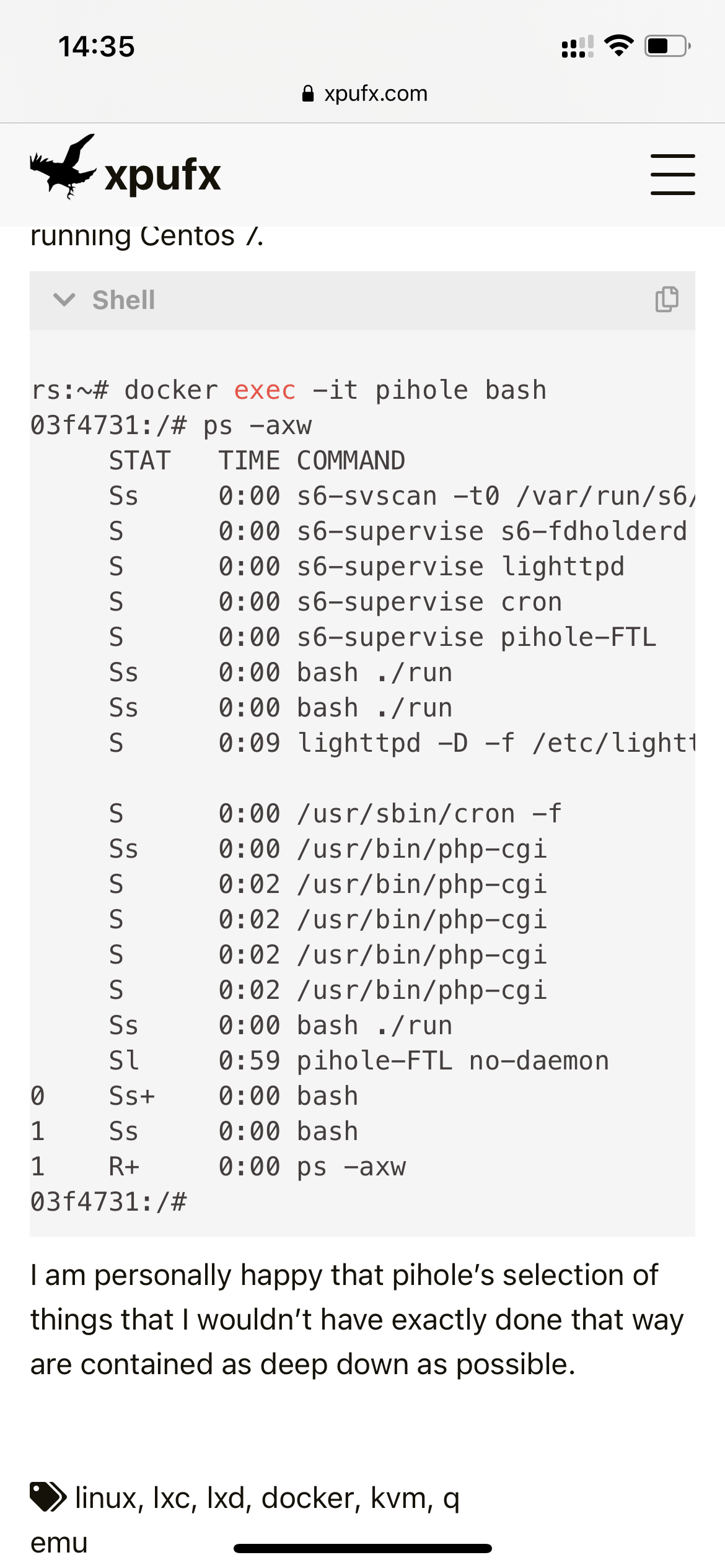The height and width of the screenshot is (1568, 725).
Task: Click the lxd tag
Action: coord(229,1497)
